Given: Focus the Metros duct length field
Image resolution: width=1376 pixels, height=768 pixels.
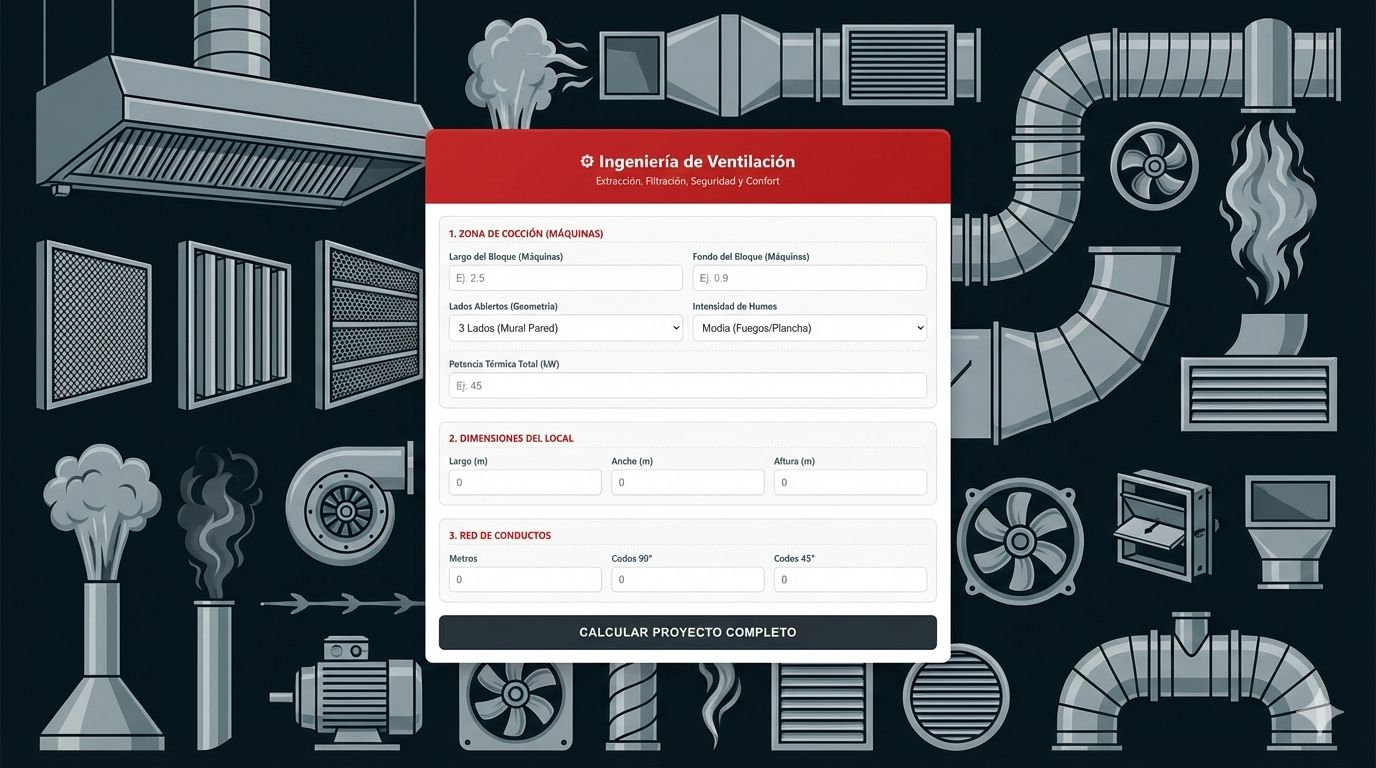Looking at the screenshot, I should (525, 580).
